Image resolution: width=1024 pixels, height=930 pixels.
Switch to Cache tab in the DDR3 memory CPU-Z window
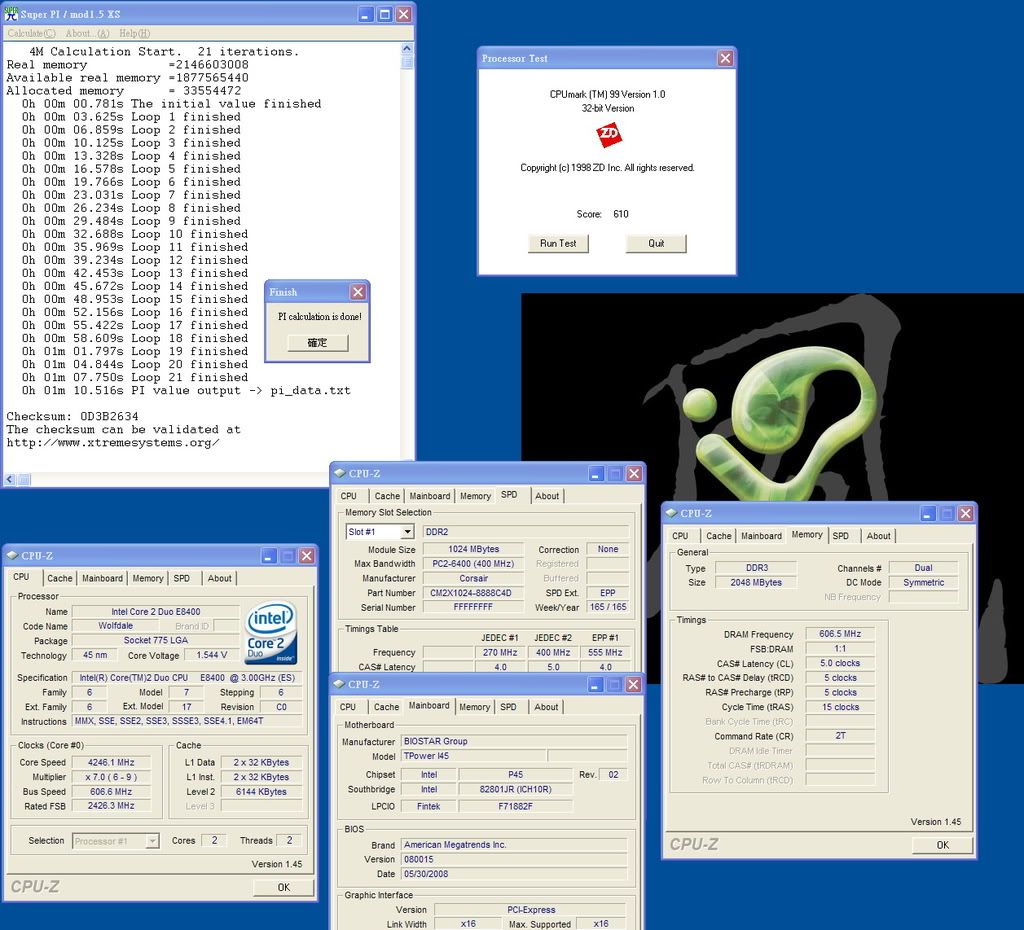(x=718, y=536)
